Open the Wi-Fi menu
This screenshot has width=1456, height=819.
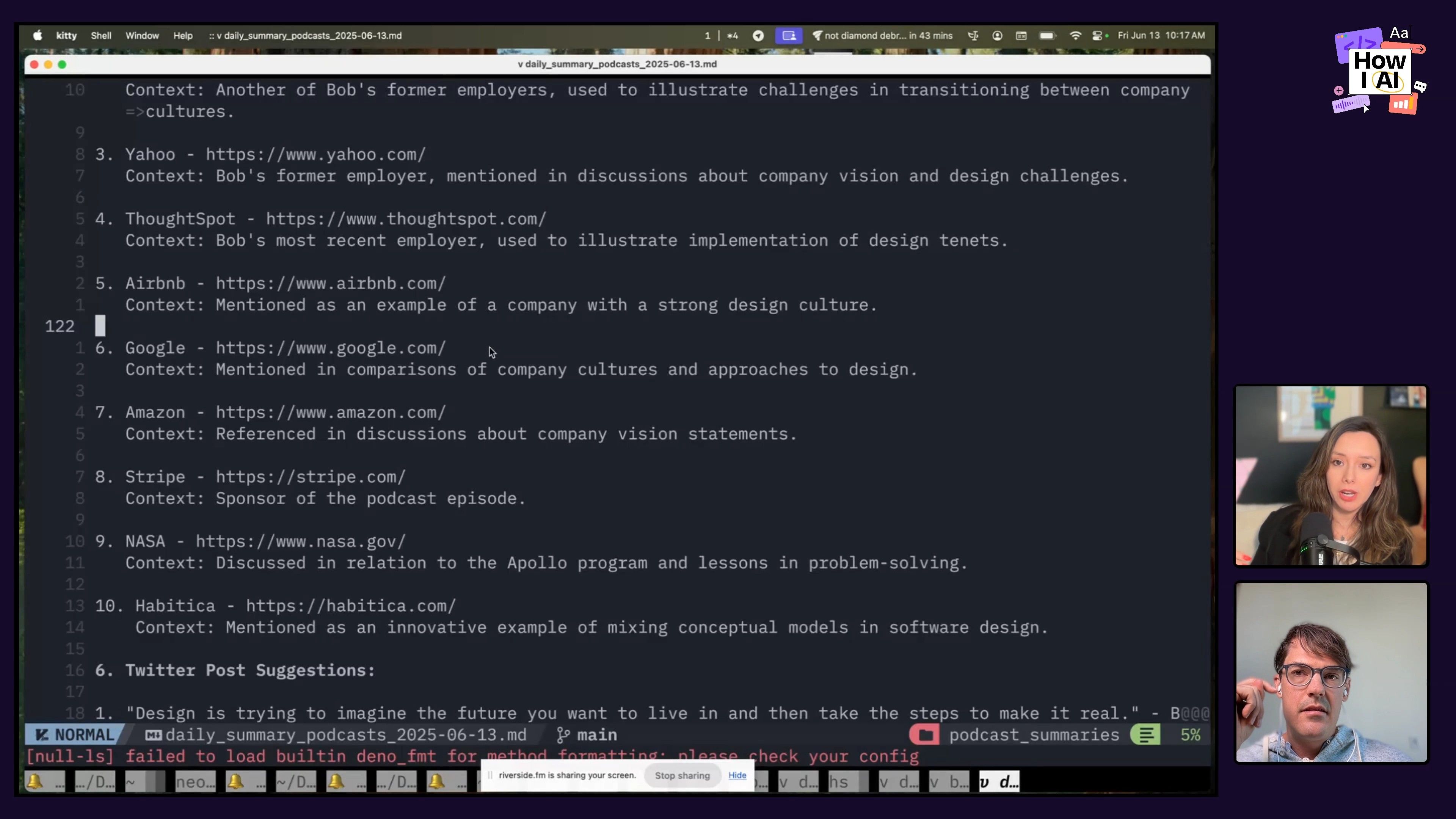[x=1075, y=36]
